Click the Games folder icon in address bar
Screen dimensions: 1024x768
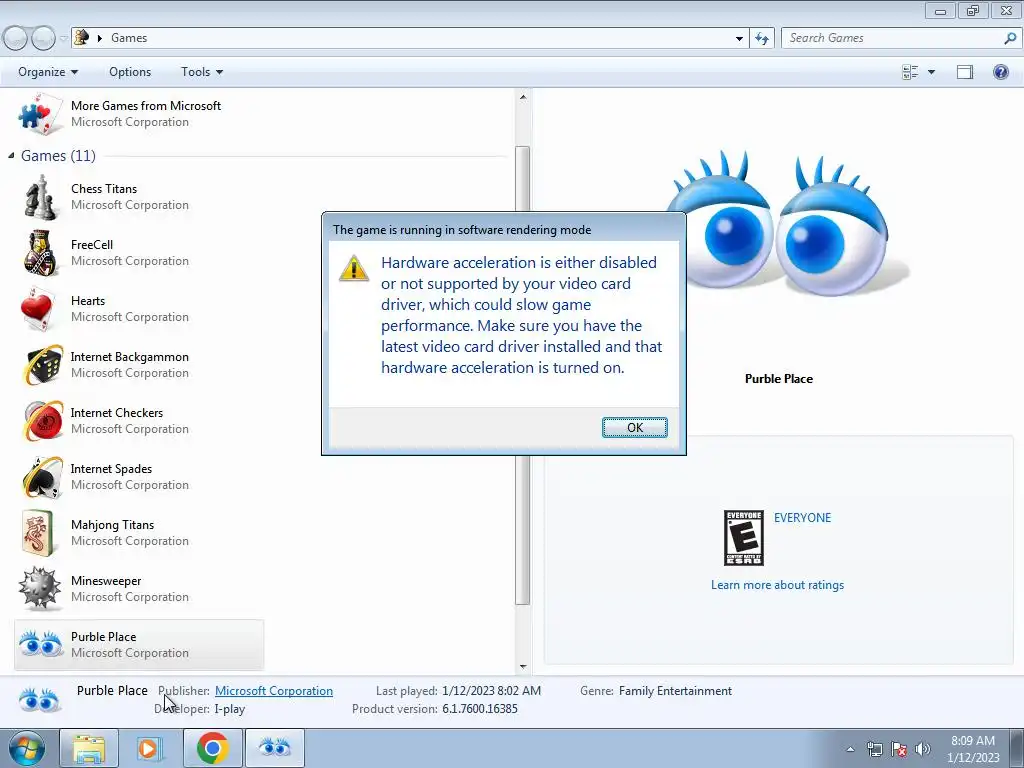tap(82, 37)
